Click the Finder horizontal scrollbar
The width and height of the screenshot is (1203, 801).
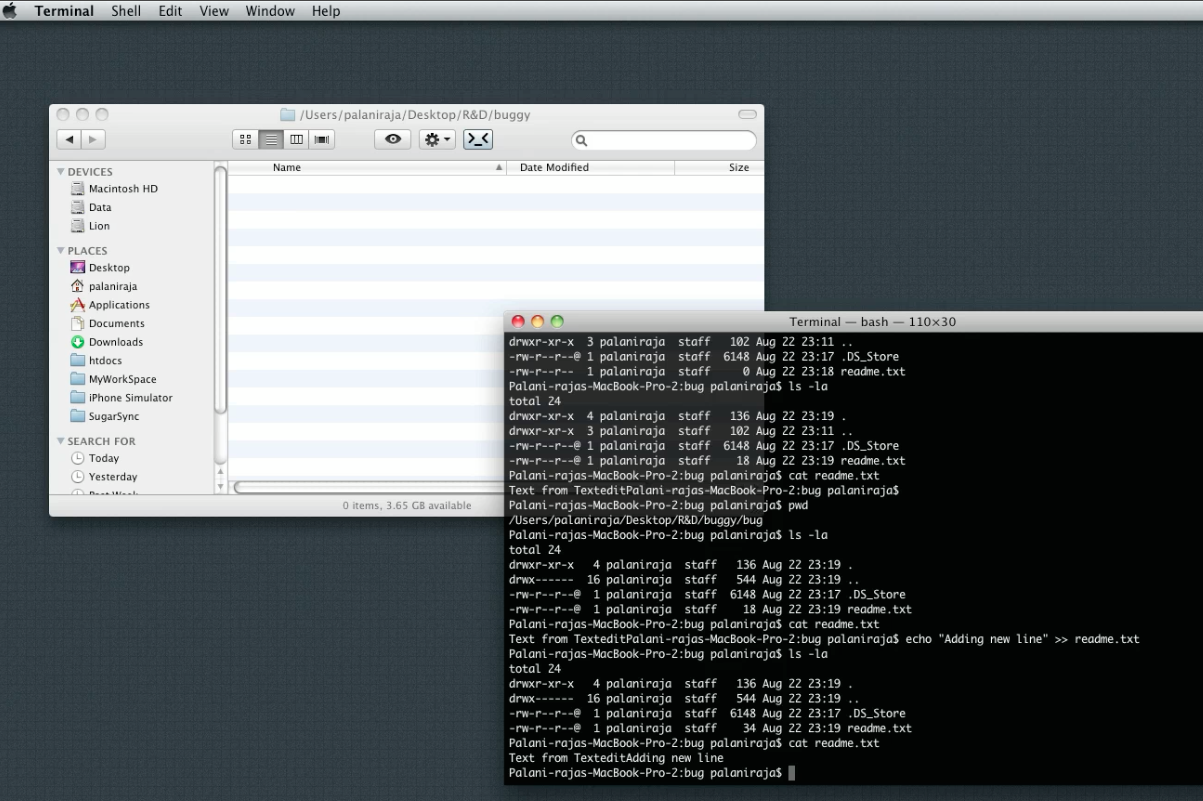[368, 488]
